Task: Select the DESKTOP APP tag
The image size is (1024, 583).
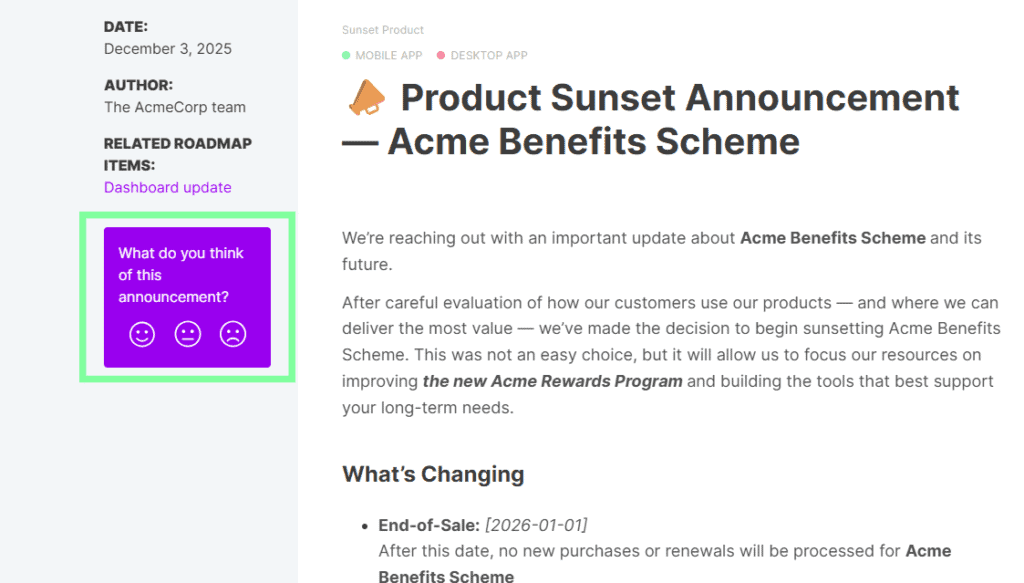Action: (x=488, y=56)
